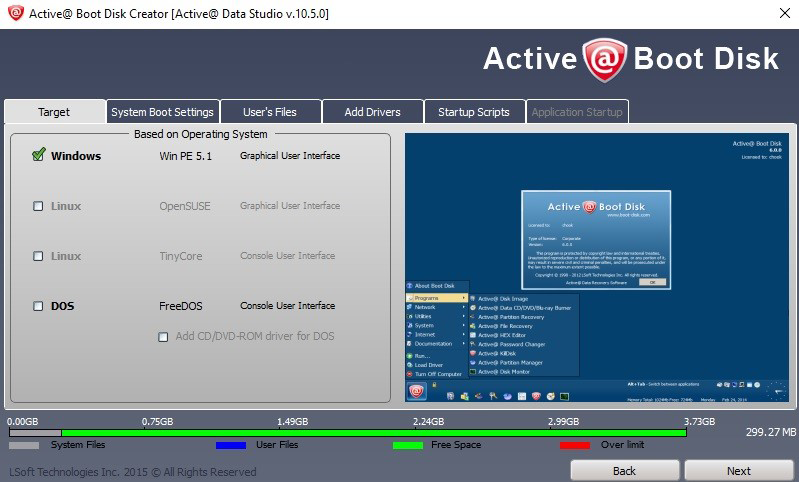Click 'Console User Interface' in the TinyCore row
Viewport: 799px width, 482px height.
(x=288, y=255)
